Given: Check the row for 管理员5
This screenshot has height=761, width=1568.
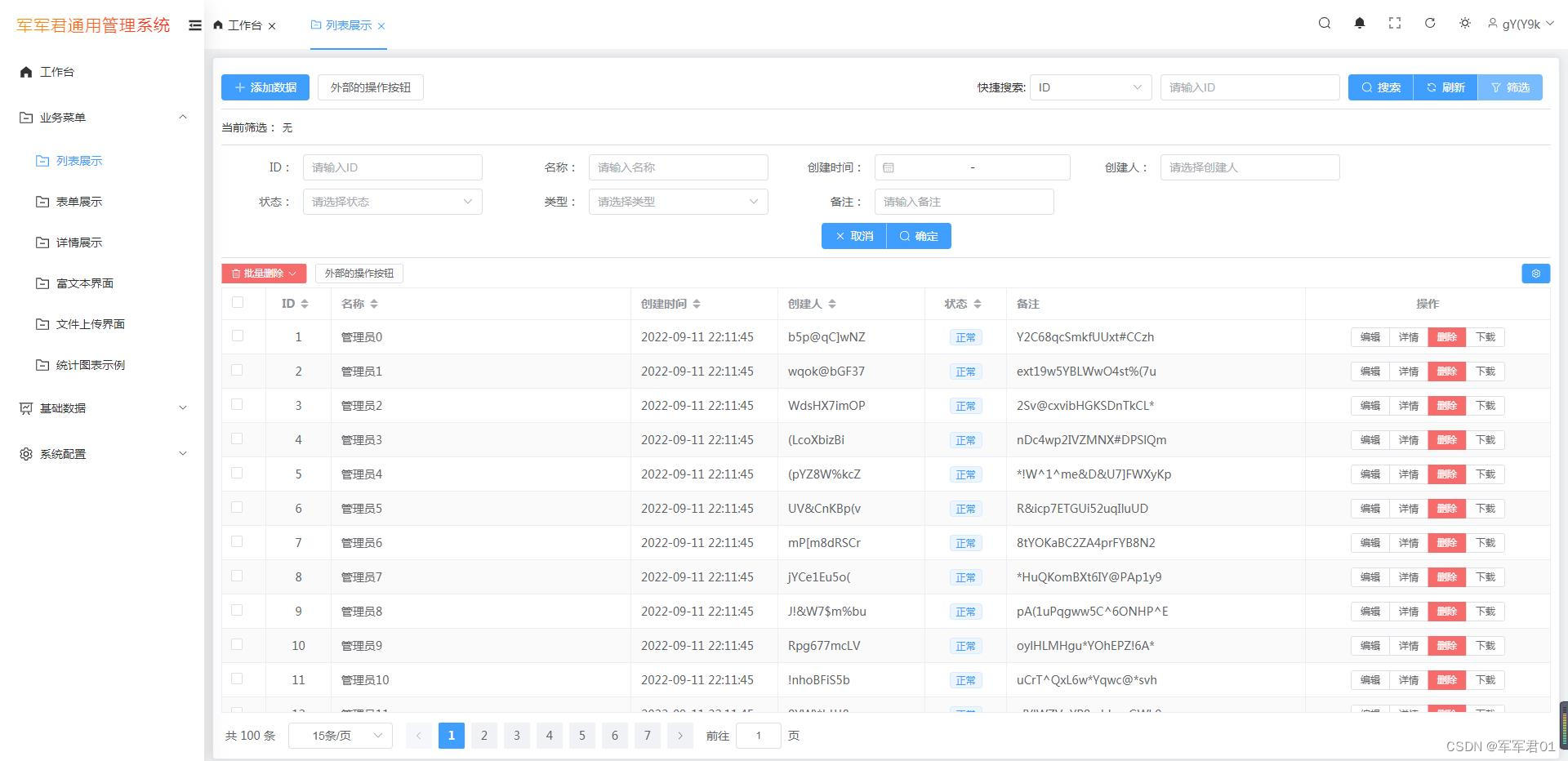Looking at the screenshot, I should (x=238, y=507).
